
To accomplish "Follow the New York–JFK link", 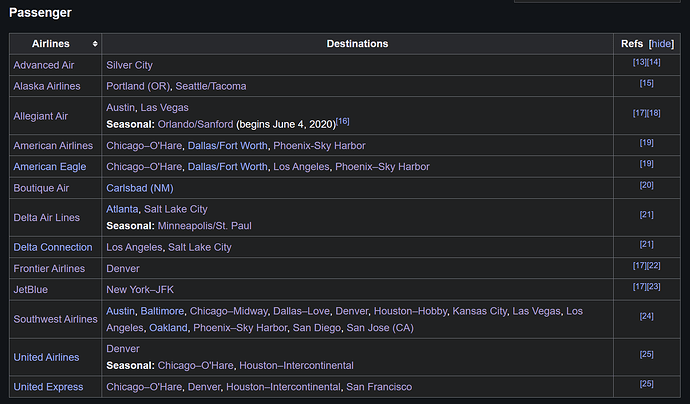I will click(140, 290).
